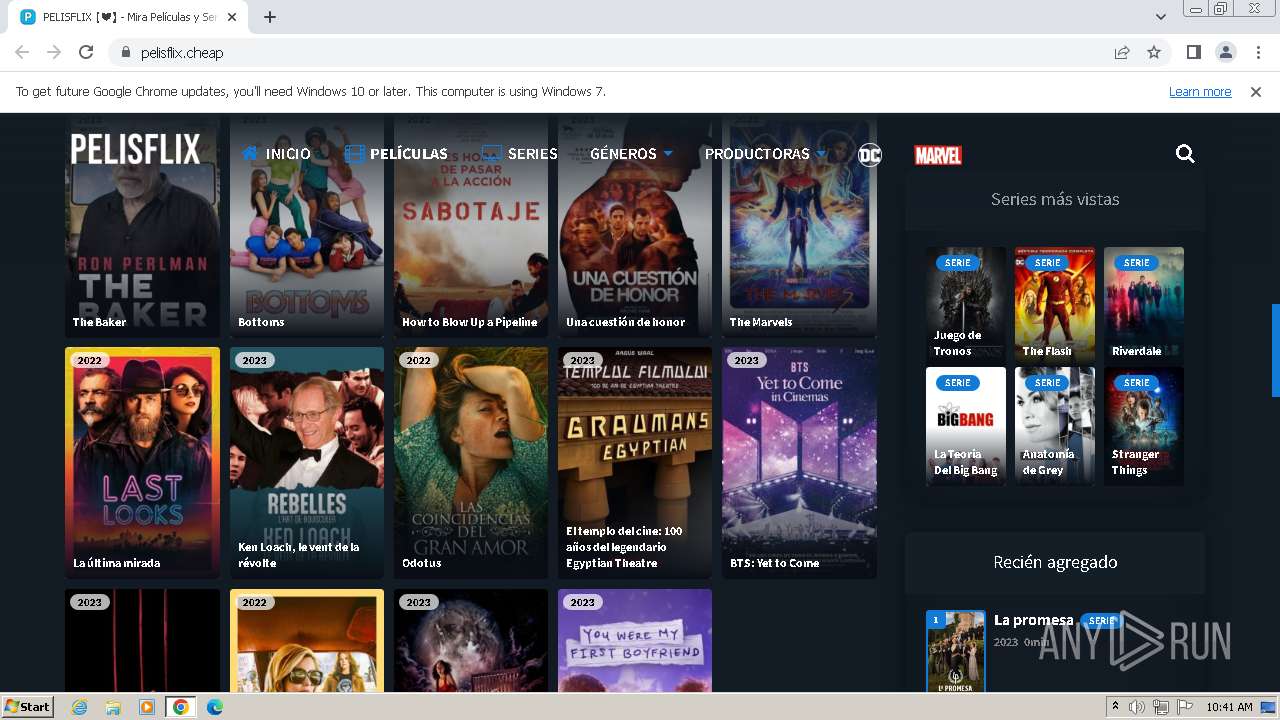Open Chrome tab search dropdown arrow
1280x720 pixels.
[x=1161, y=17]
